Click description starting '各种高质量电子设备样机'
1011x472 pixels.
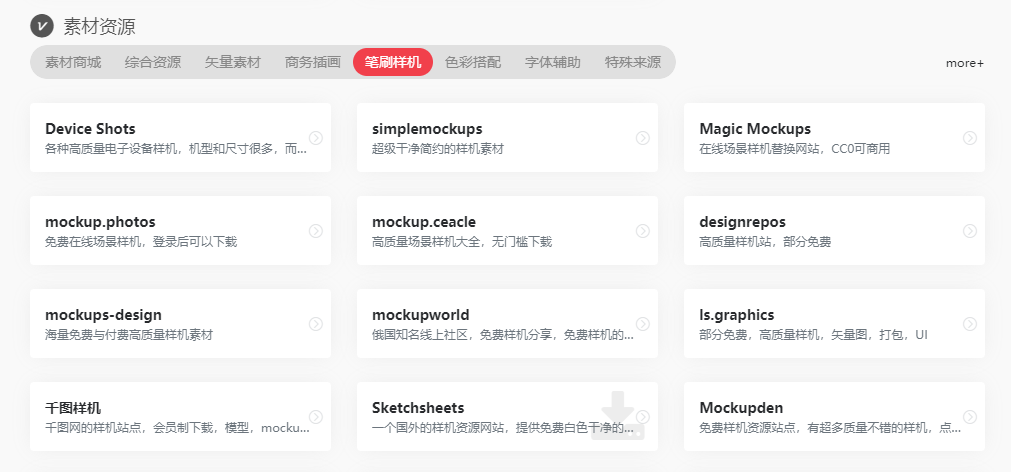(x=176, y=149)
